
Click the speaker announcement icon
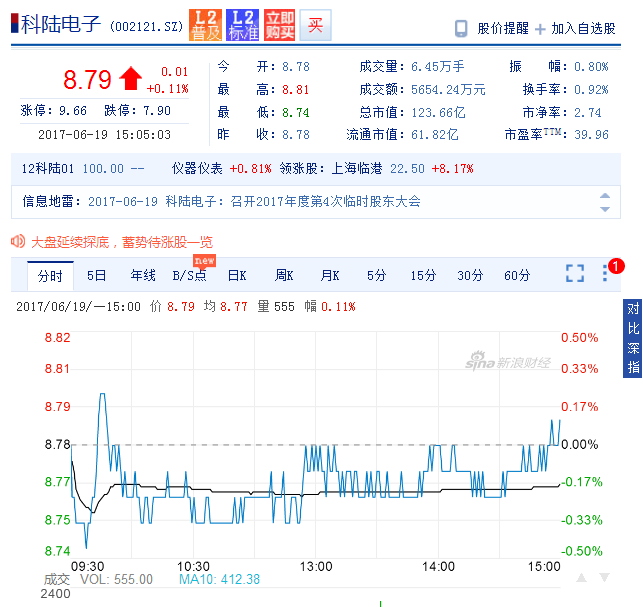pyautogui.click(x=17, y=241)
